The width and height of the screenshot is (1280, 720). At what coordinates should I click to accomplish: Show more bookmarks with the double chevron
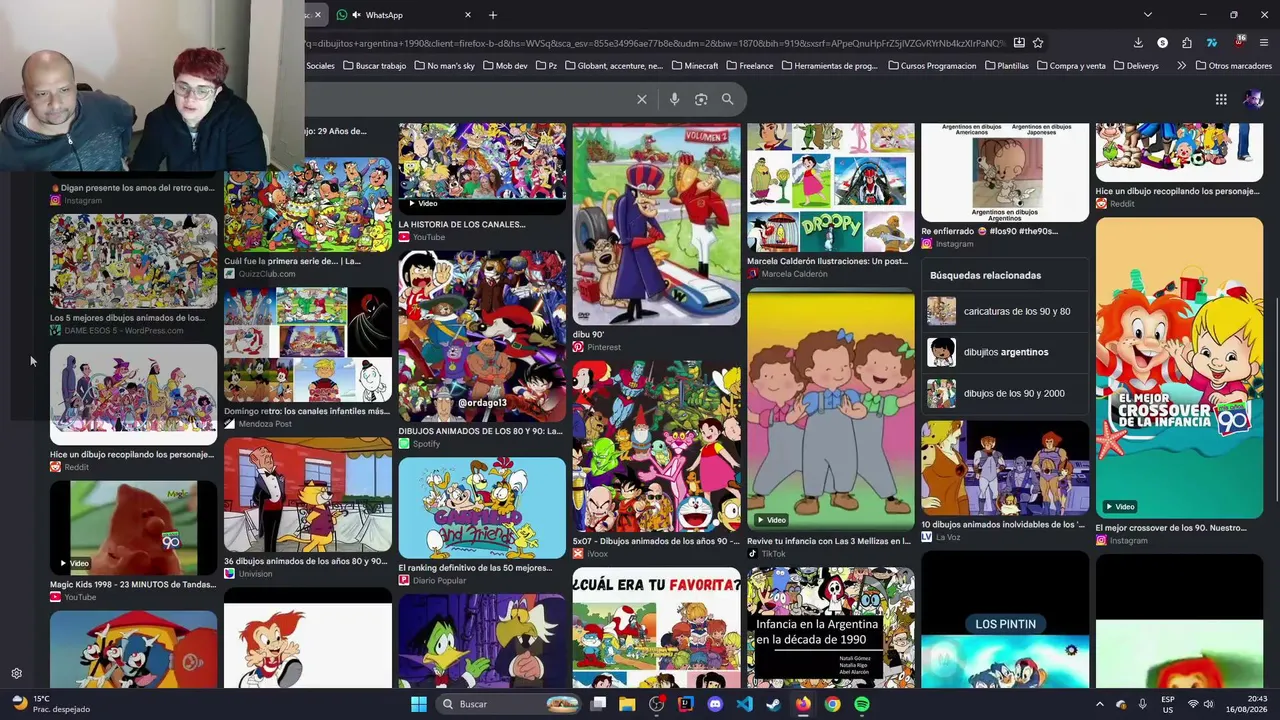[x=1181, y=66]
